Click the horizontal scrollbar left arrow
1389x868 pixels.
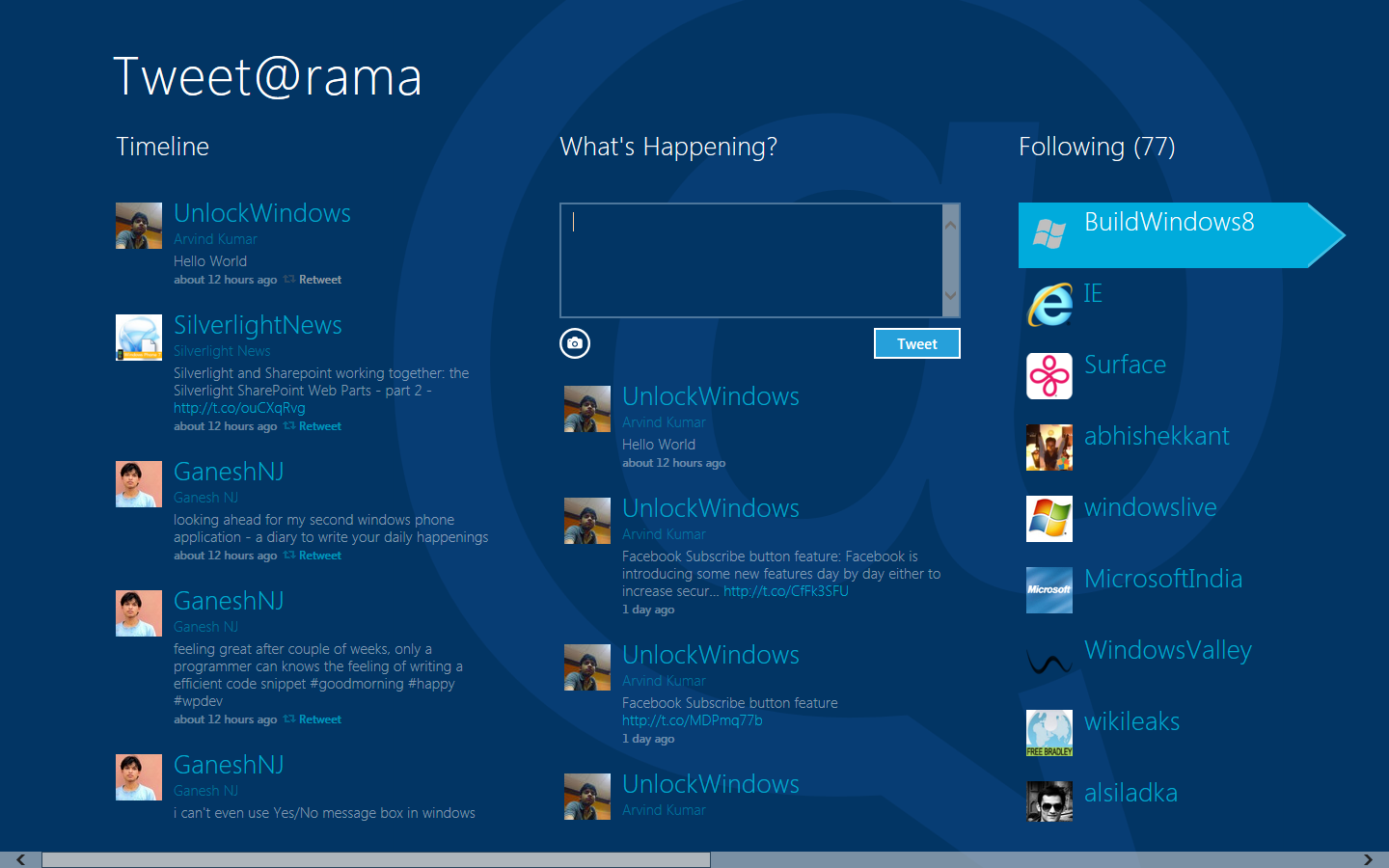click(20, 859)
